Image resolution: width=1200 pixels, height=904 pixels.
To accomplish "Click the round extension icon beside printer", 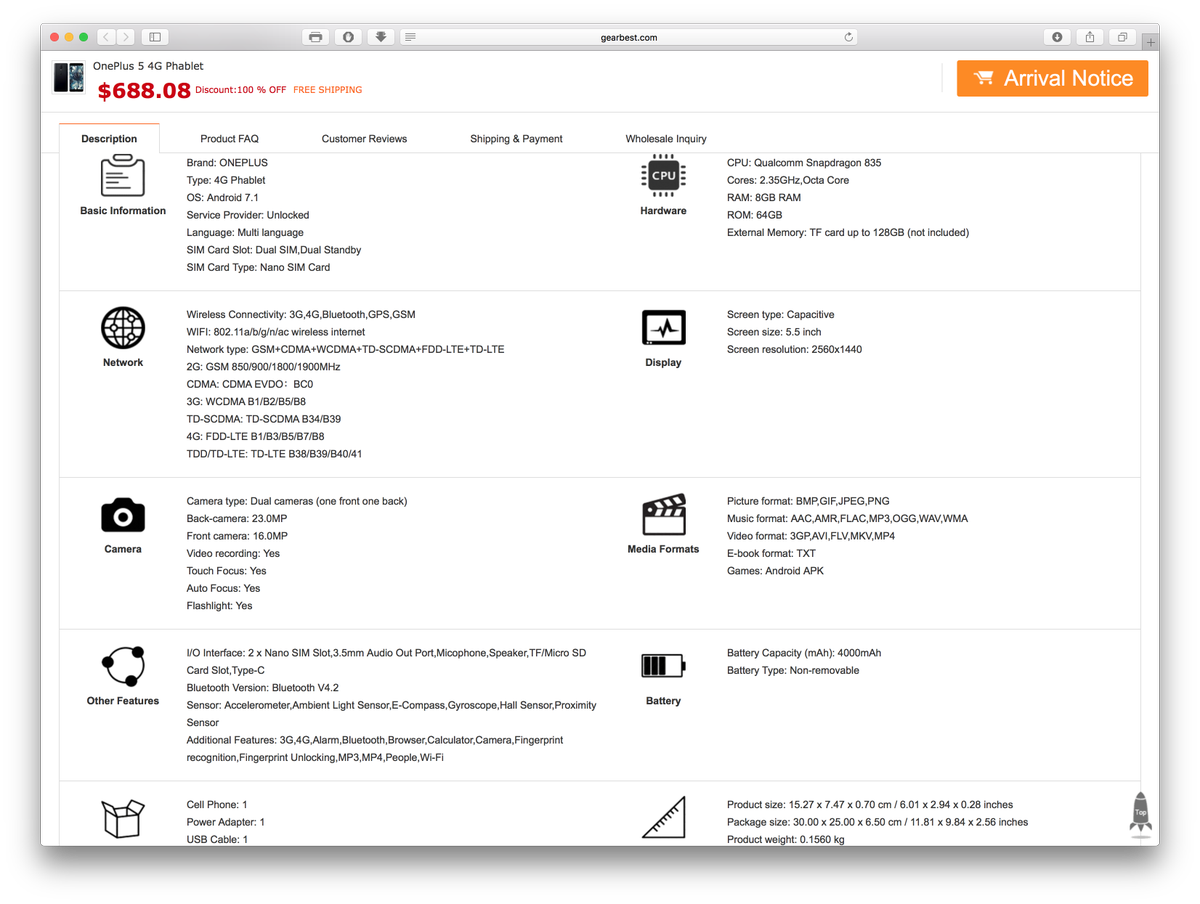I will coord(348,37).
